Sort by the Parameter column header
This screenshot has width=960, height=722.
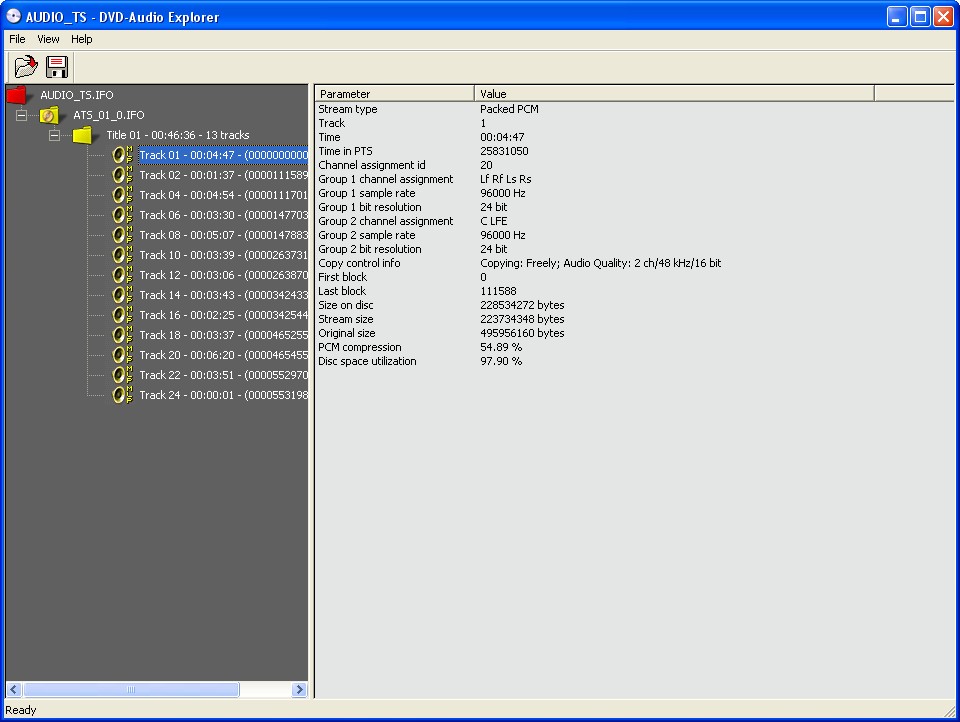point(395,94)
